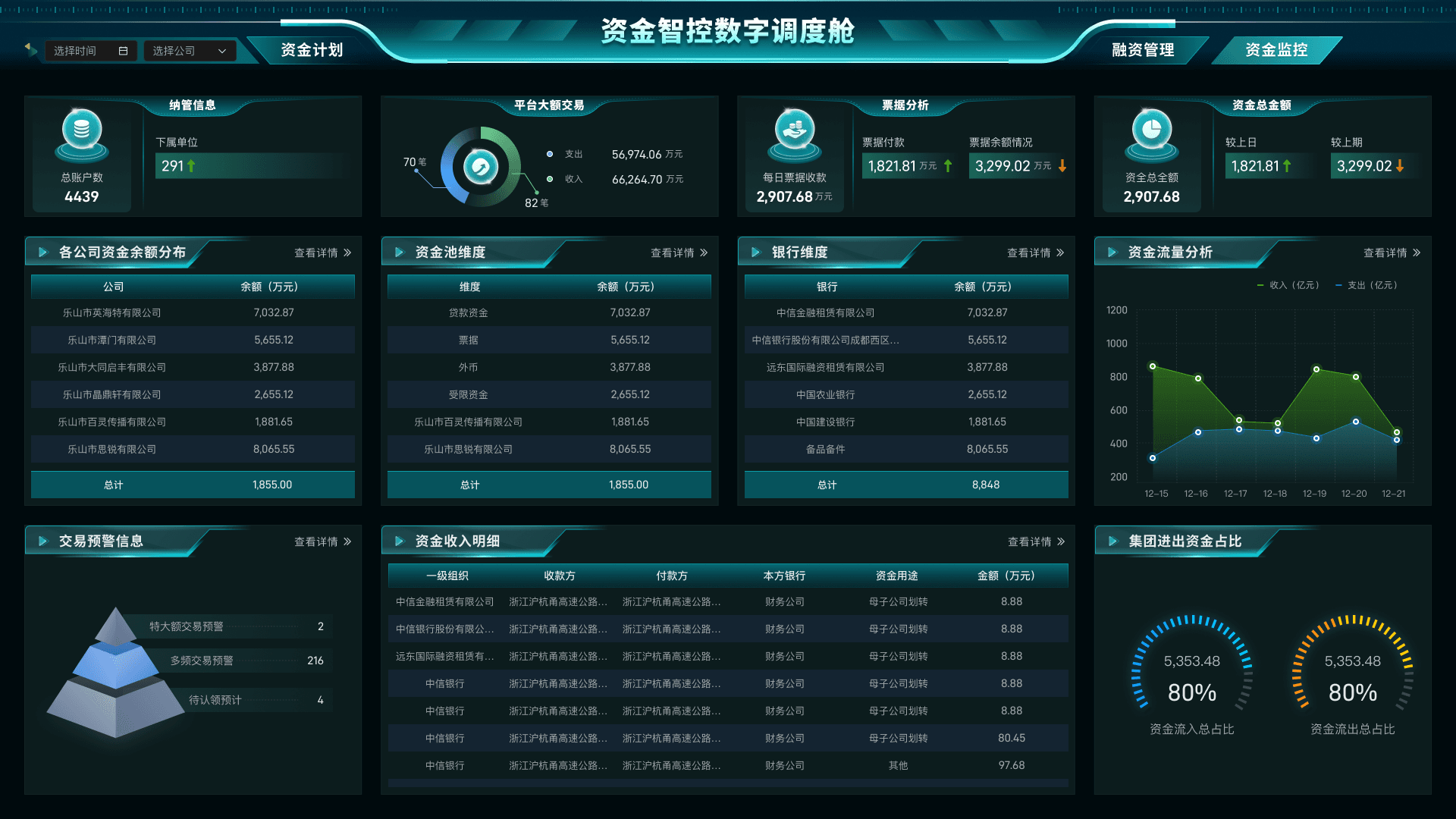Click the 80.45 amount cell
This screenshot has height=819, width=1456.
click(x=1012, y=738)
